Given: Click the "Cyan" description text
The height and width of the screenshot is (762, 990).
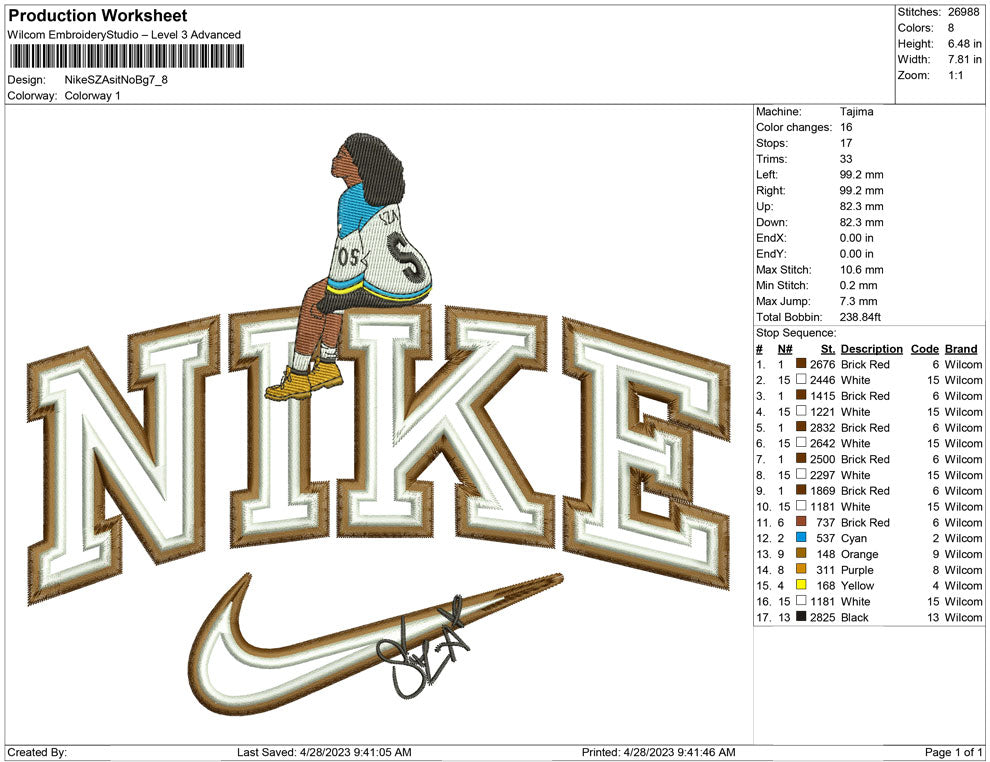Looking at the screenshot, I should click(x=854, y=538).
